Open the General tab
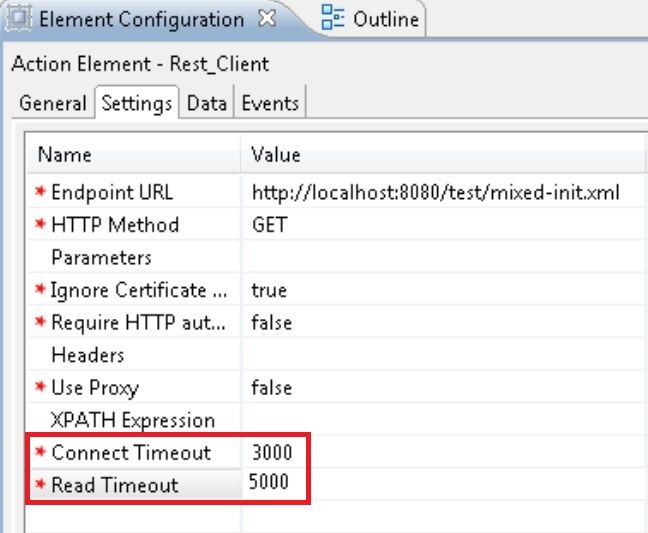This screenshot has height=533, width=648. point(53,103)
